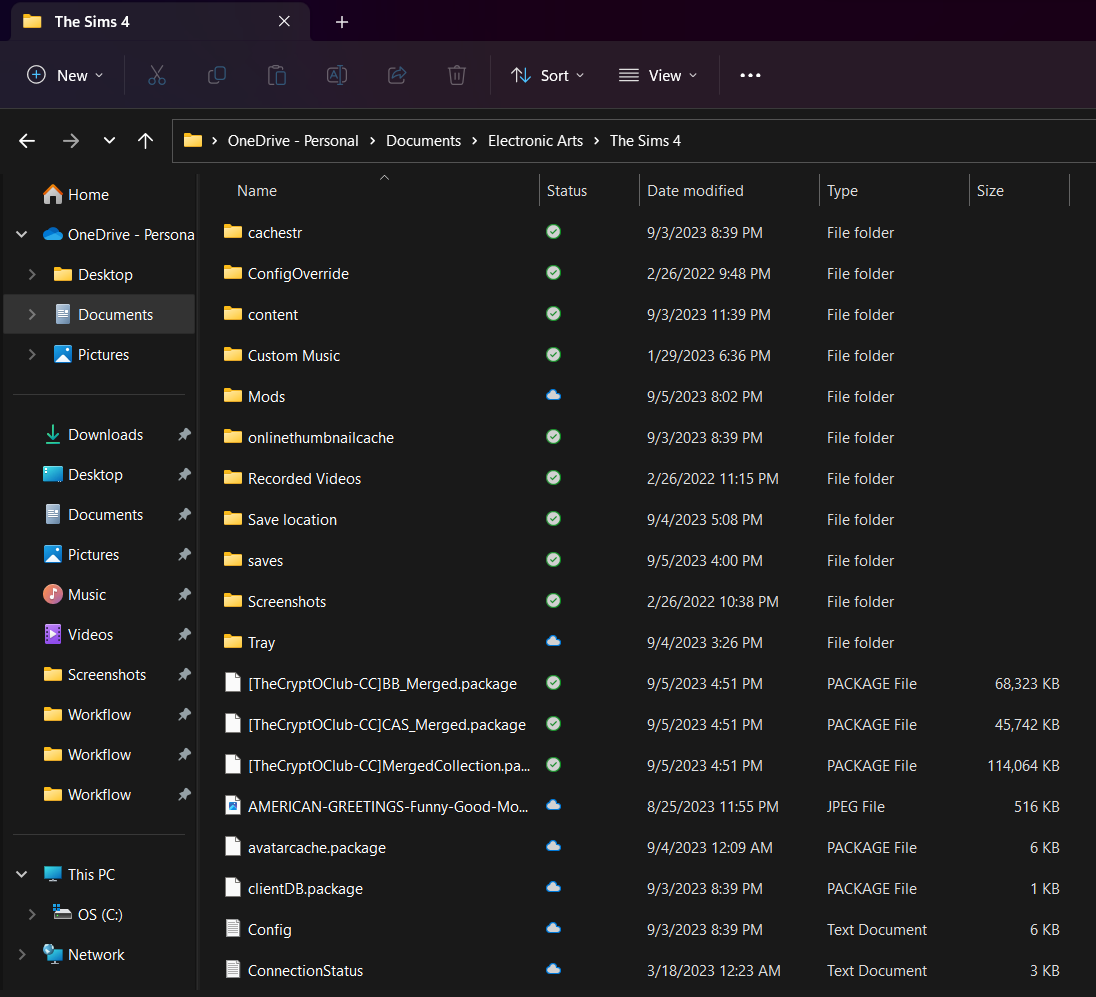The width and height of the screenshot is (1096, 997).
Task: Click the Rename icon in toolbar
Action: point(337,75)
